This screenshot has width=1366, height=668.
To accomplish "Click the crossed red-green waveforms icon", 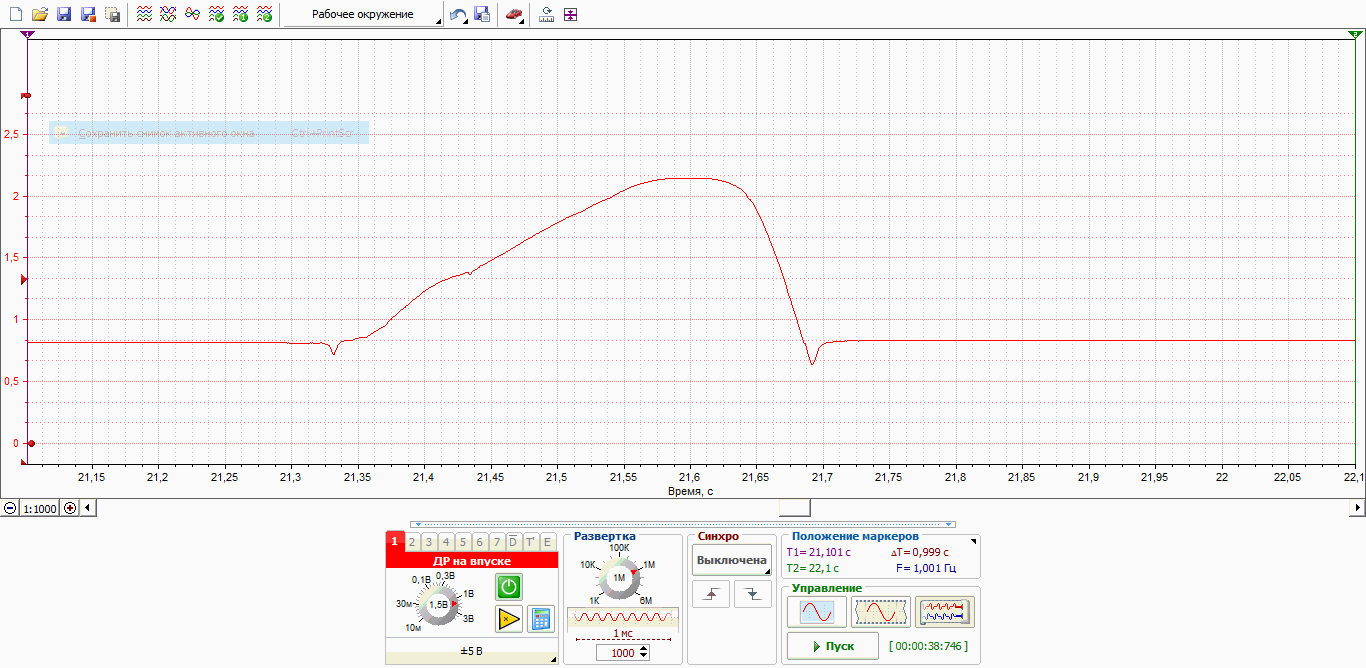I will click(168, 15).
